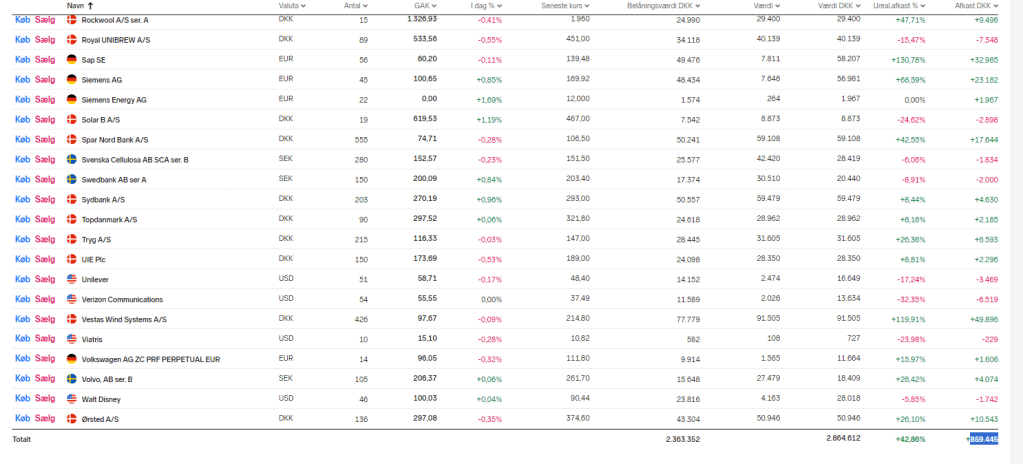This screenshot has width=1023, height=464.
Task: Click Sælg for Royal UNIBREW A/S
Action: 45,39
